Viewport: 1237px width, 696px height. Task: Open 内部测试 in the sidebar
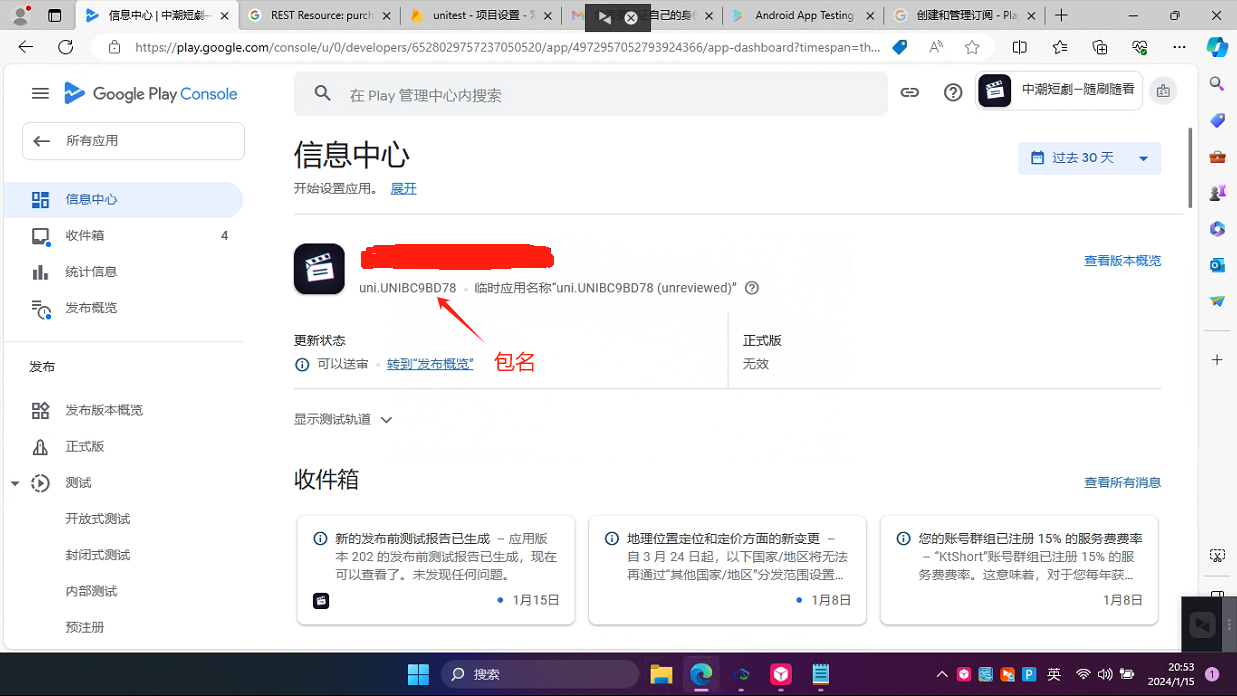[91, 591]
